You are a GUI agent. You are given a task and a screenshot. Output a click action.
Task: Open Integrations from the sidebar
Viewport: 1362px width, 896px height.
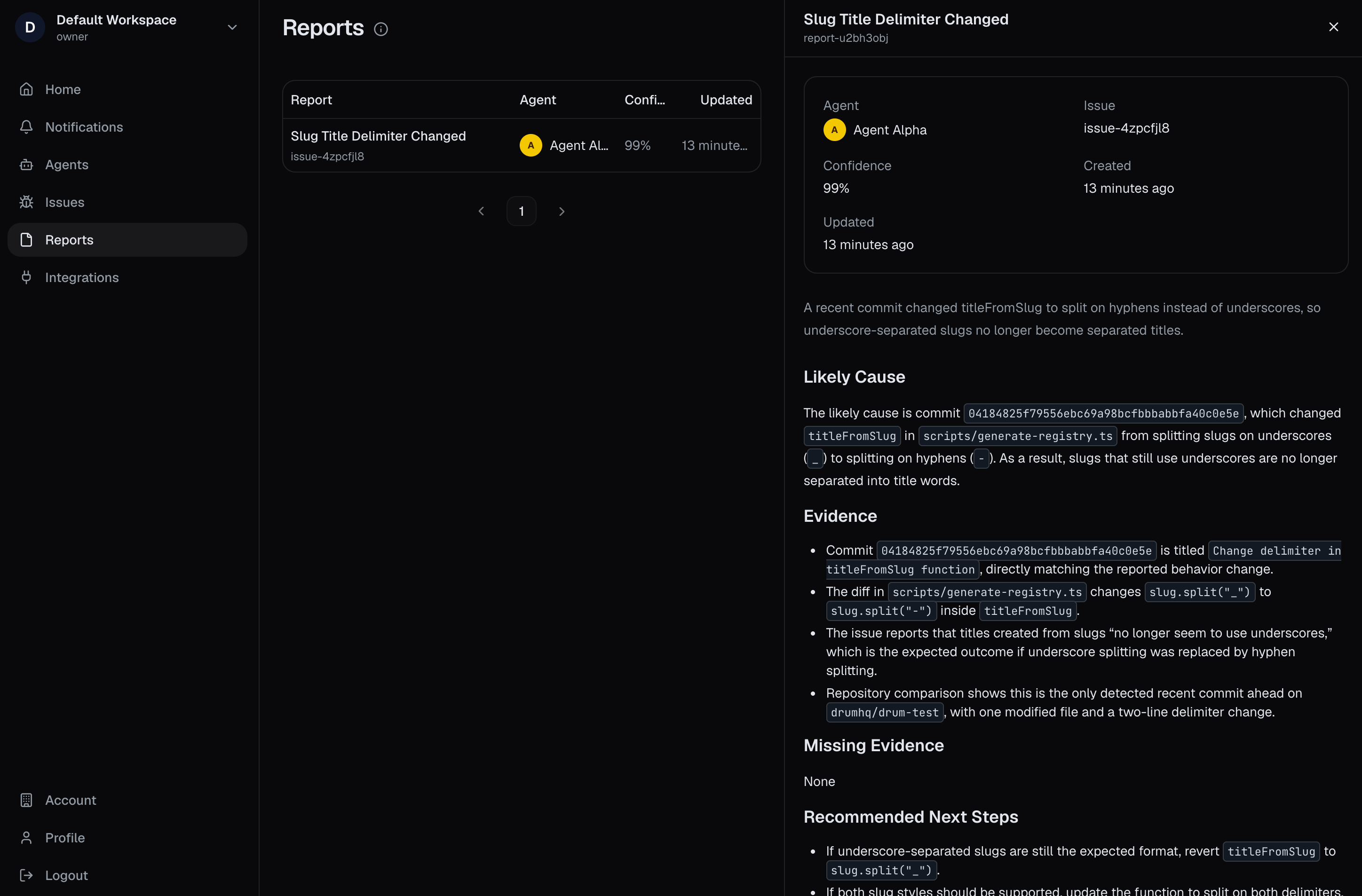tap(127, 277)
